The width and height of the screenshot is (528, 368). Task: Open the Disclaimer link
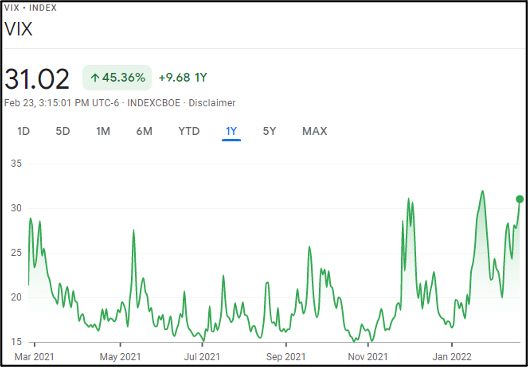(x=212, y=103)
